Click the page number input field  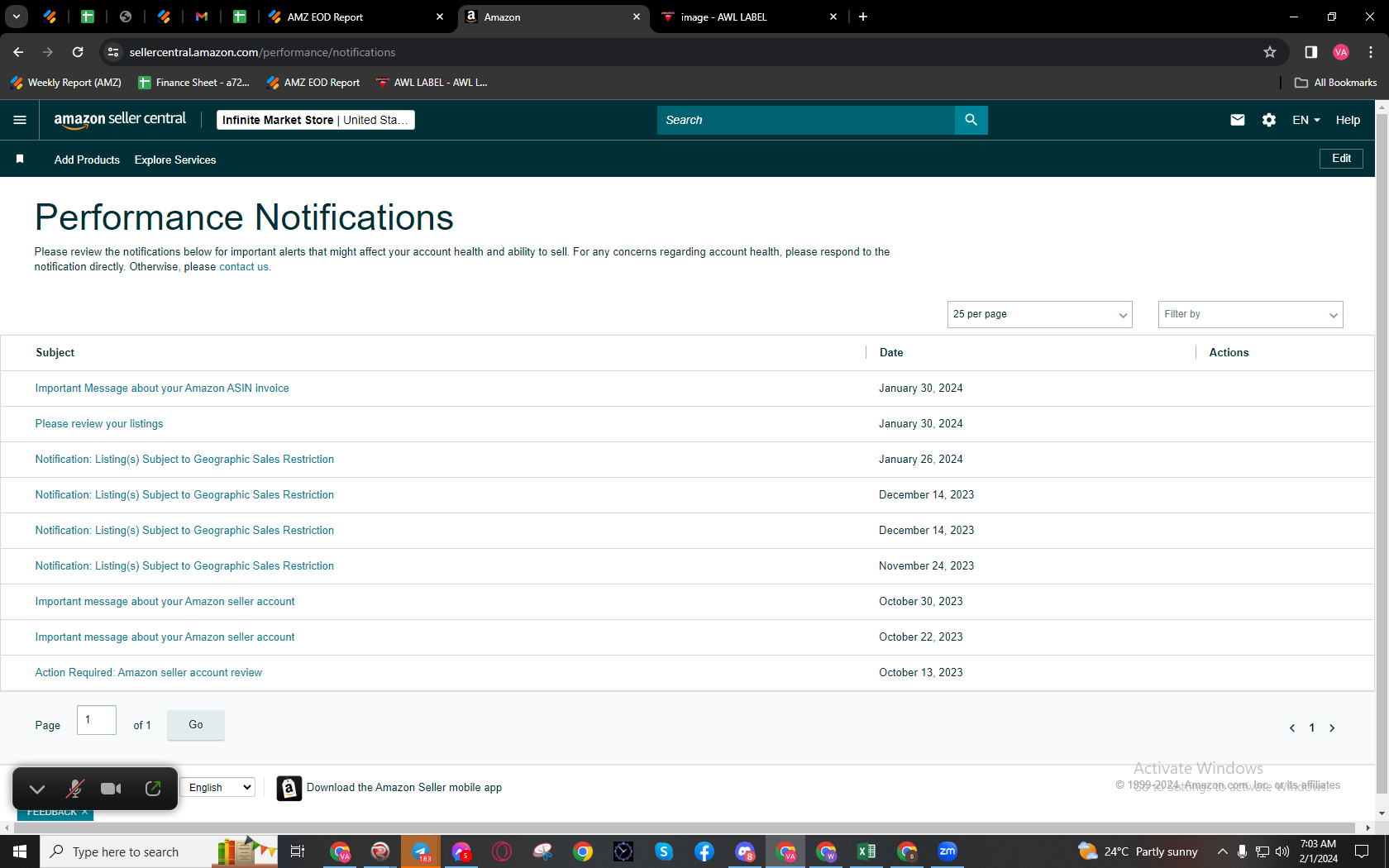[x=97, y=720]
